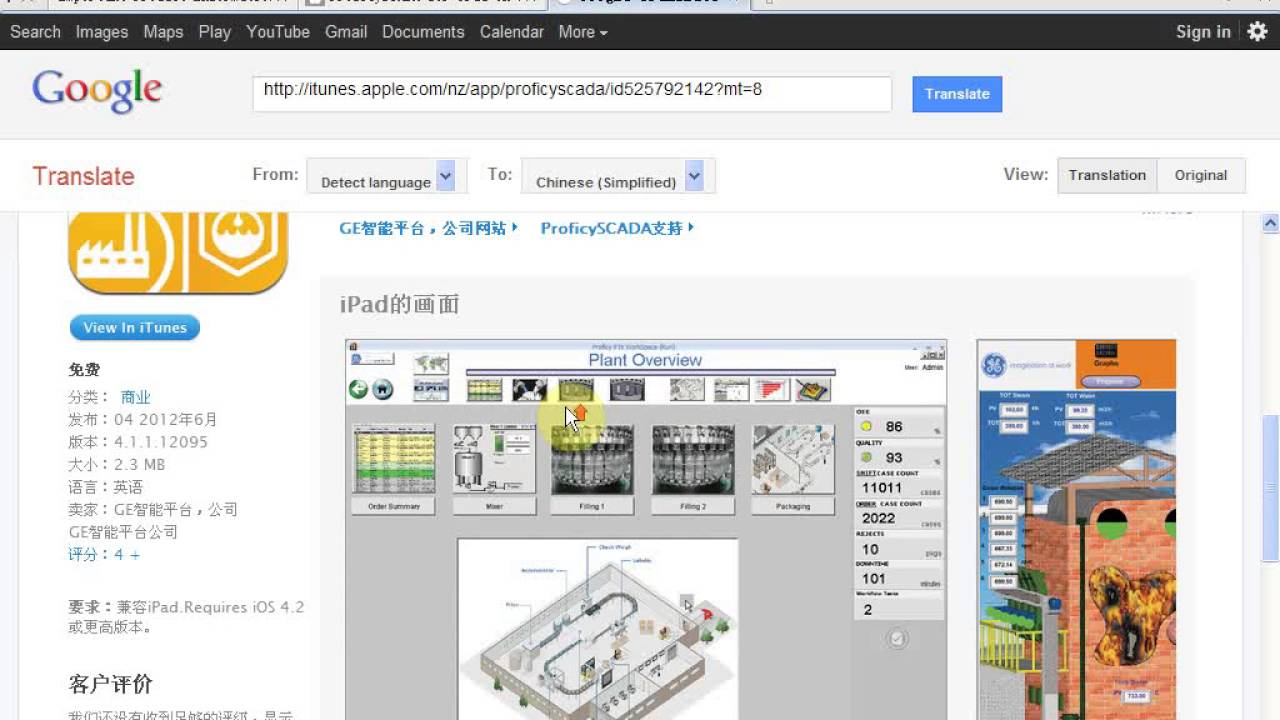Click the red Translate heading link

coord(83,176)
